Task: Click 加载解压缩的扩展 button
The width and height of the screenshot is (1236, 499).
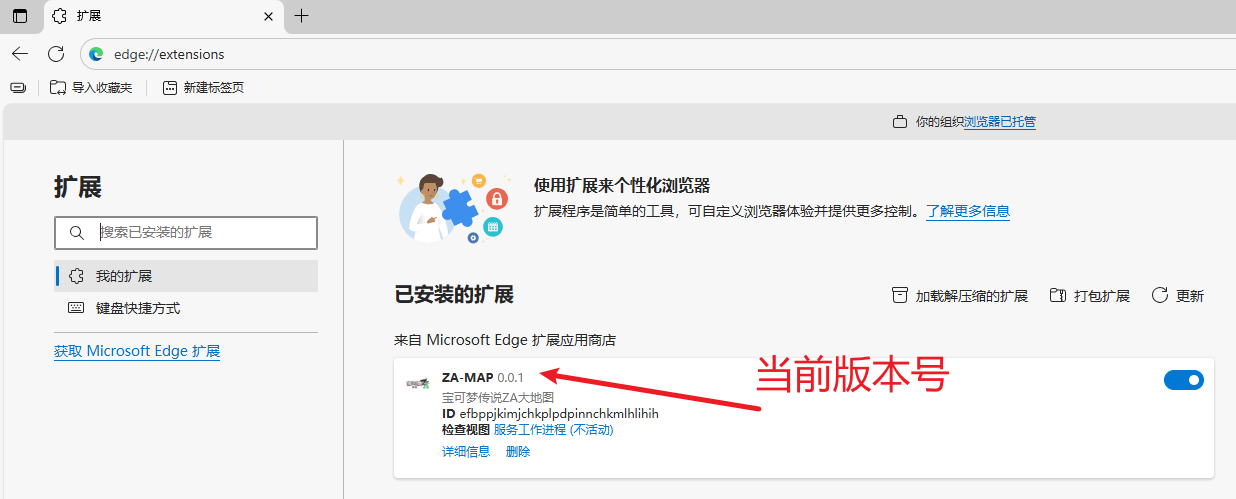Action: pos(959,296)
